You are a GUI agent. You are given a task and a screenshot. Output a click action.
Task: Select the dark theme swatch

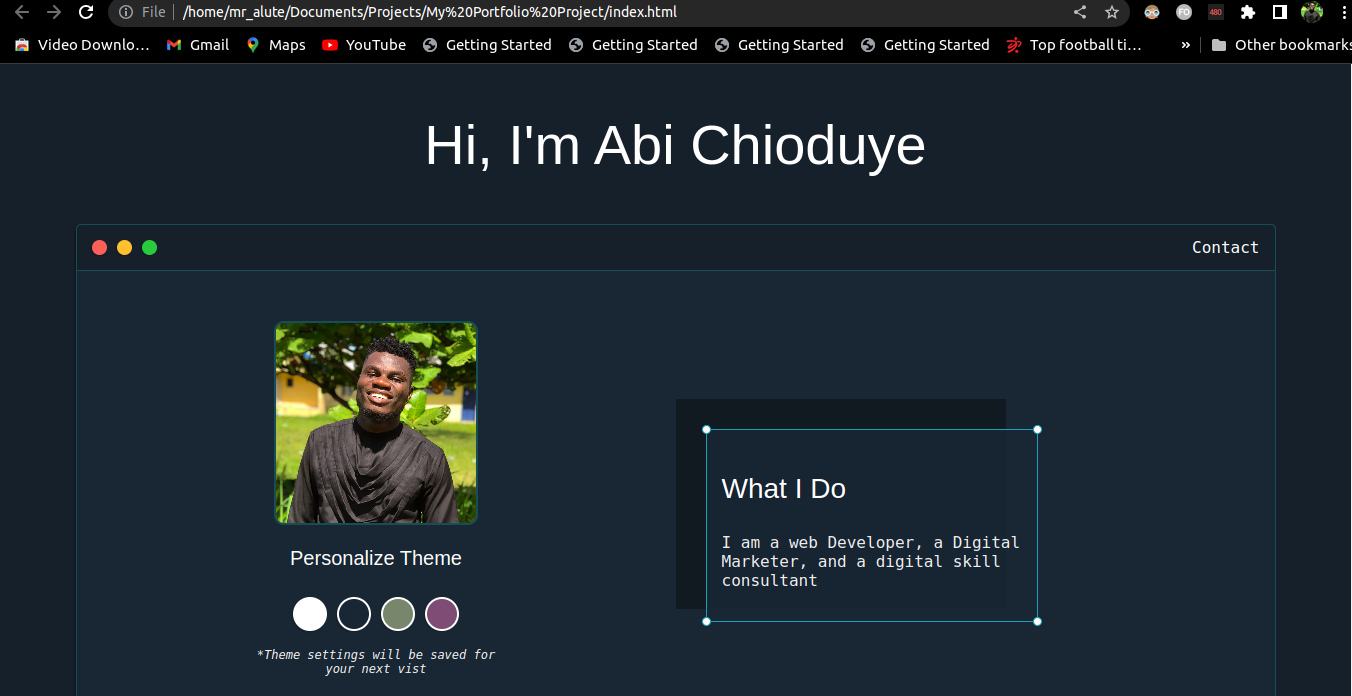354,614
